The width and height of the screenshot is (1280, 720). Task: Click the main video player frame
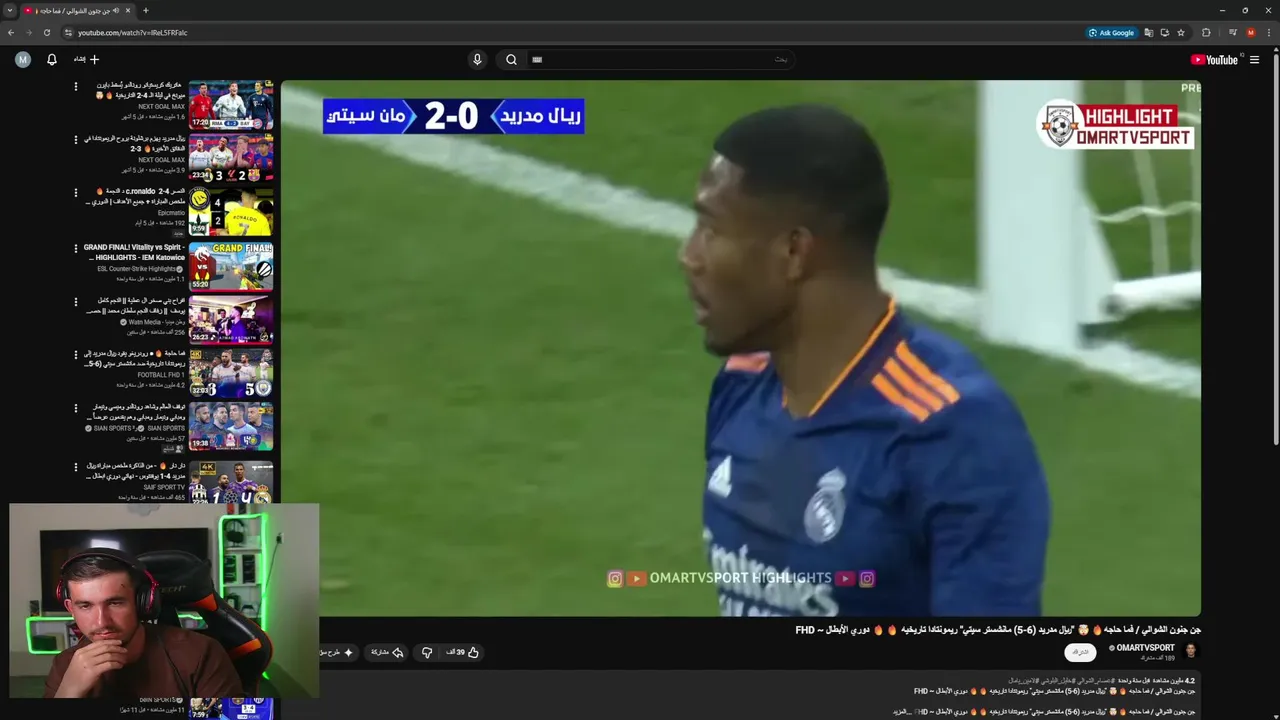(740, 348)
